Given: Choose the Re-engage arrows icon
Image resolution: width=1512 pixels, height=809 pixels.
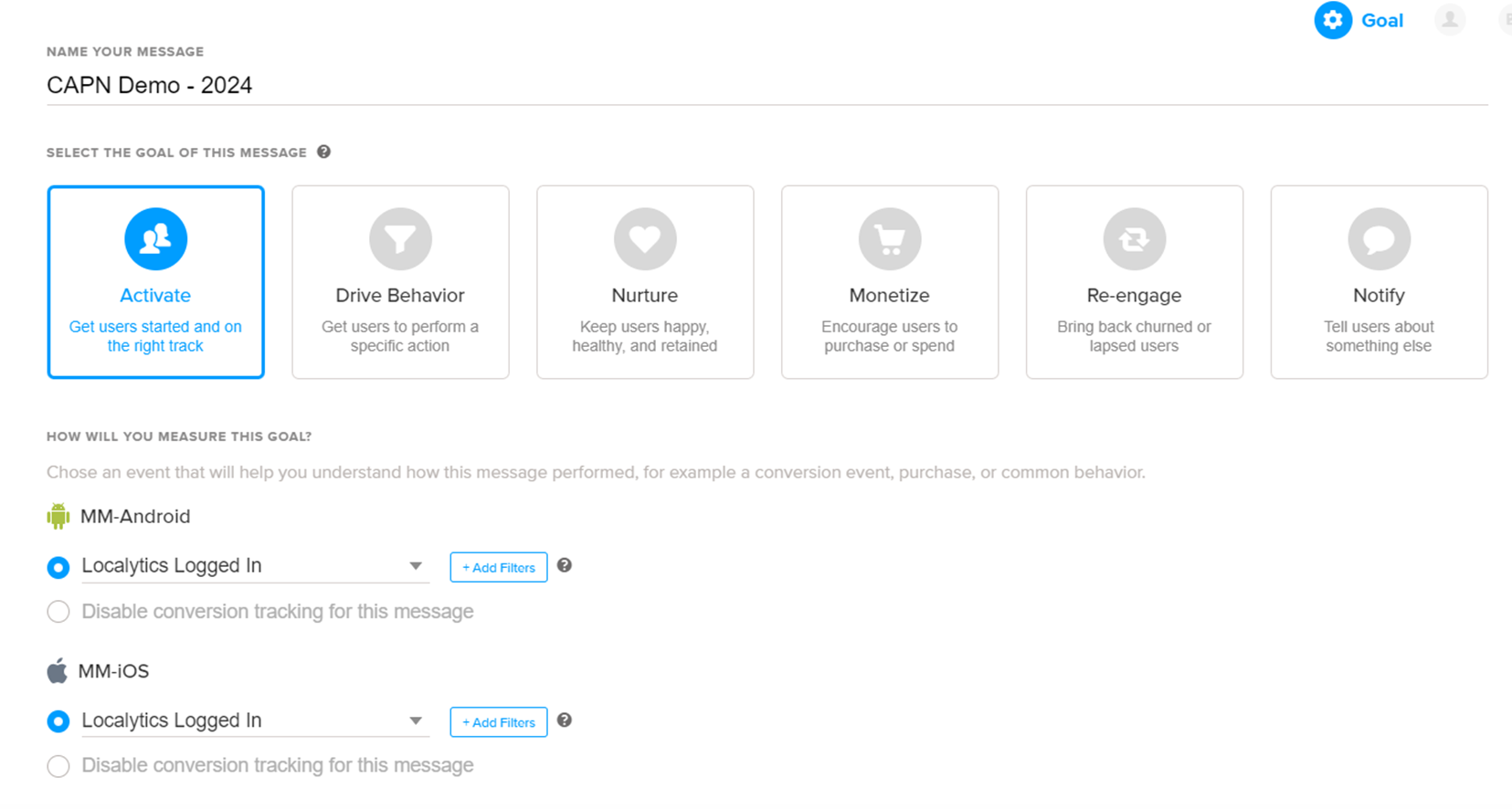Looking at the screenshot, I should (x=1134, y=239).
